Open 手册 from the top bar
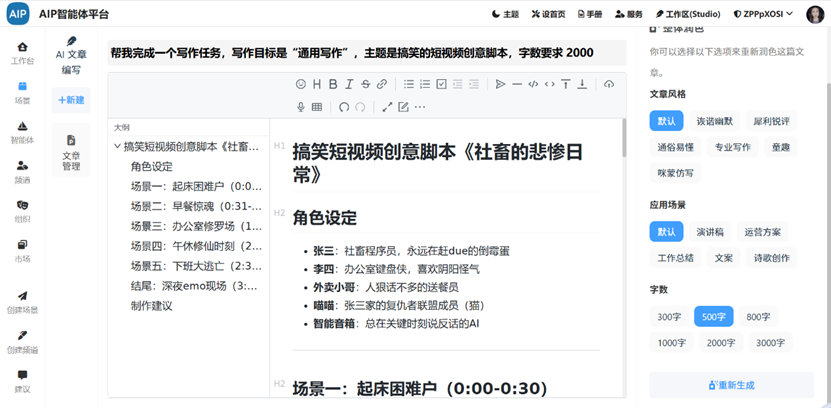The height and width of the screenshot is (408, 831). [590, 14]
